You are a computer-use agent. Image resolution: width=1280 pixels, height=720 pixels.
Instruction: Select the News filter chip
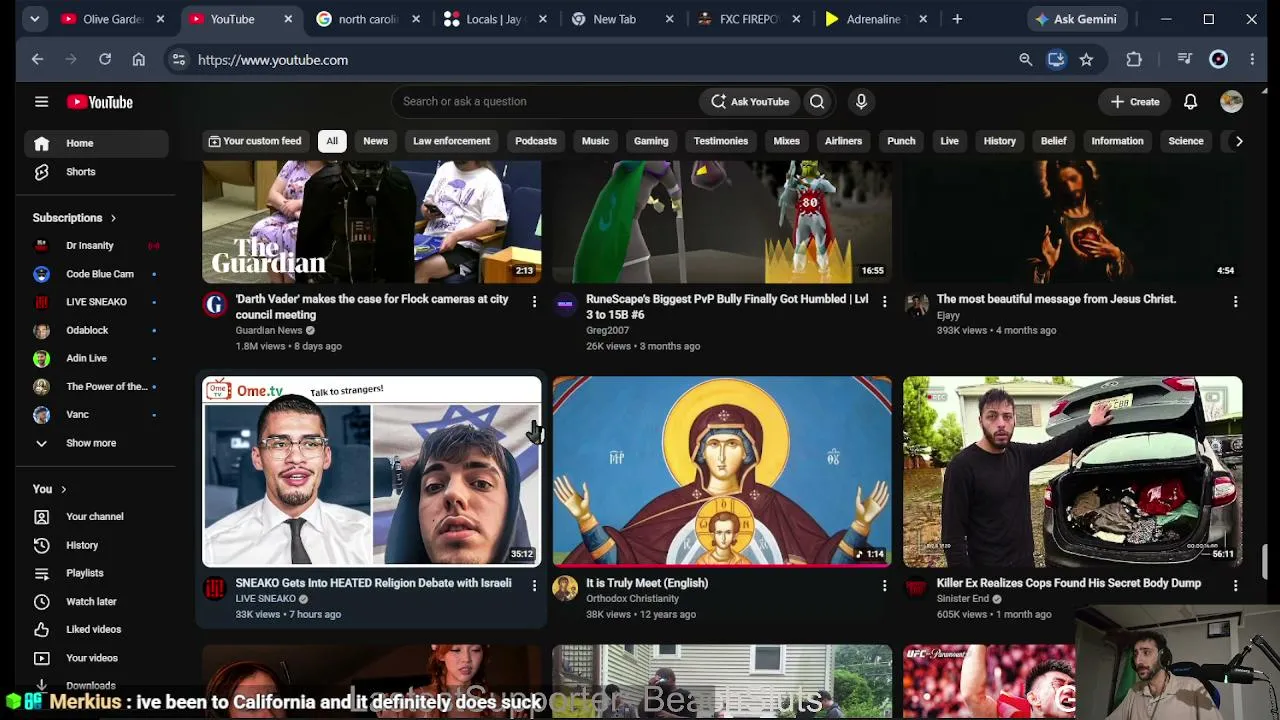[375, 141]
